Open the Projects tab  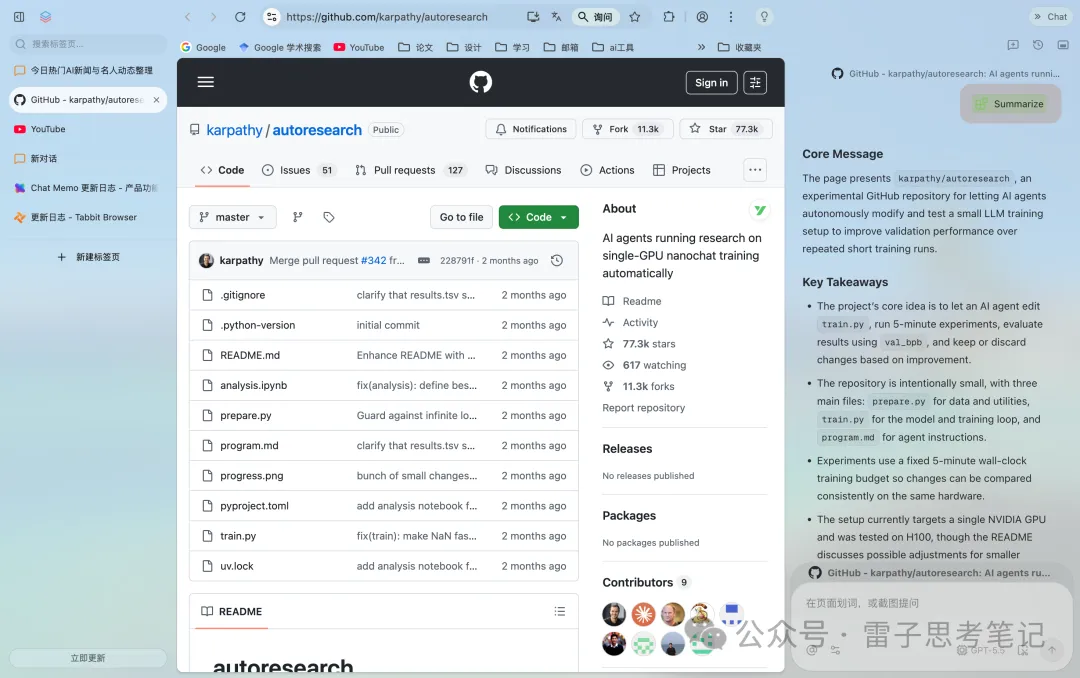(682, 170)
